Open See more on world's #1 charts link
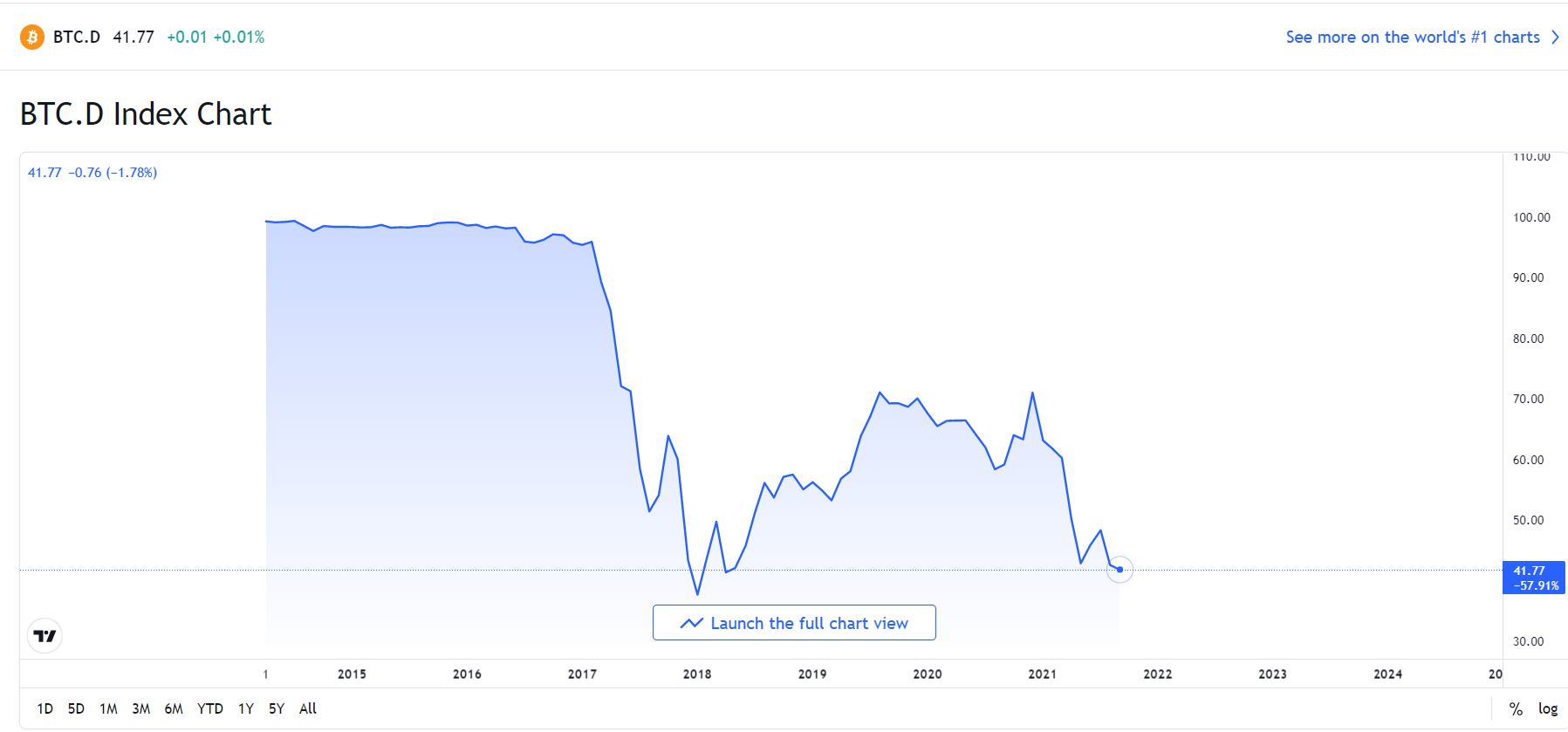This screenshot has height=732, width=1568. 1412,38
